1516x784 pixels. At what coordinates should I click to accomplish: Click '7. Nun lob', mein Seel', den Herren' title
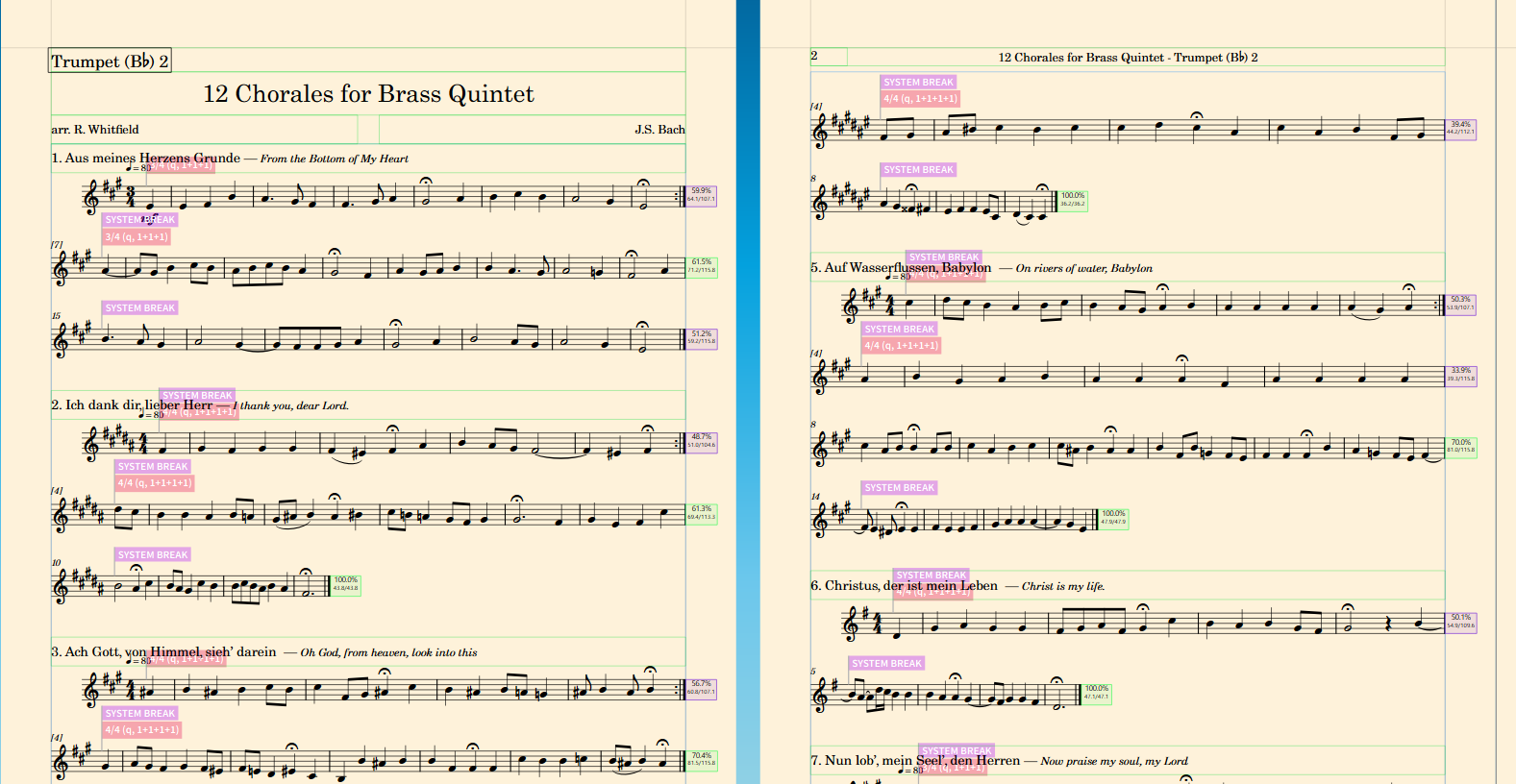pos(915,760)
